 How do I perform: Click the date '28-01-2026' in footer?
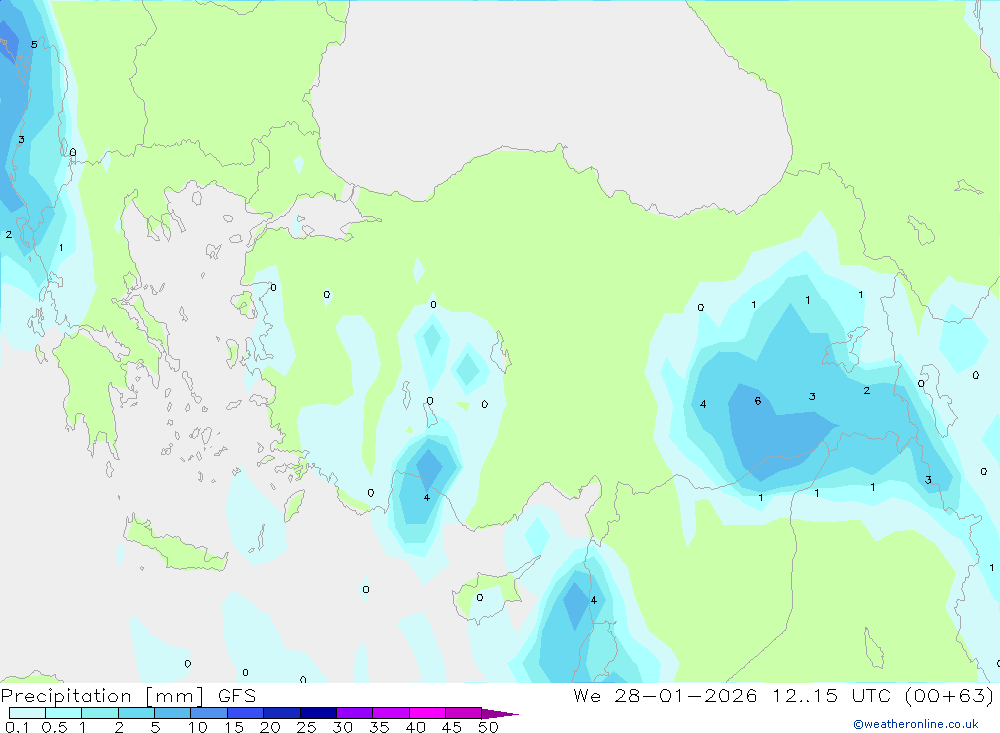(686, 695)
